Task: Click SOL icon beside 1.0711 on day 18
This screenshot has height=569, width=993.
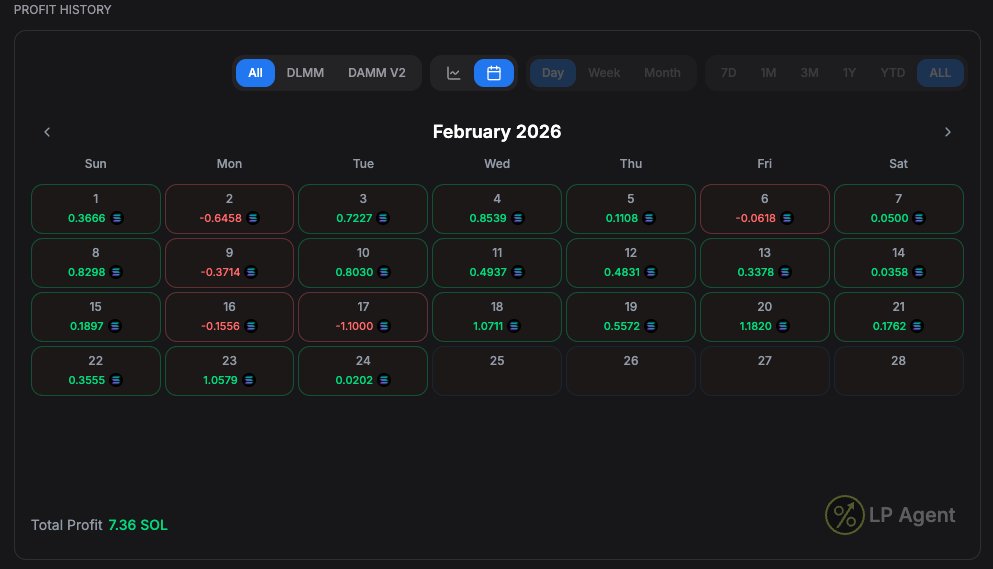Action: pyautogui.click(x=514, y=326)
